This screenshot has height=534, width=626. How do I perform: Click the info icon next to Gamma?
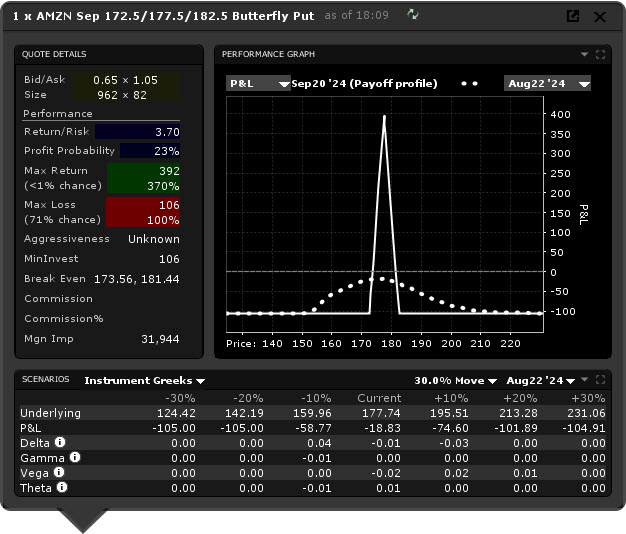[x=75, y=457]
